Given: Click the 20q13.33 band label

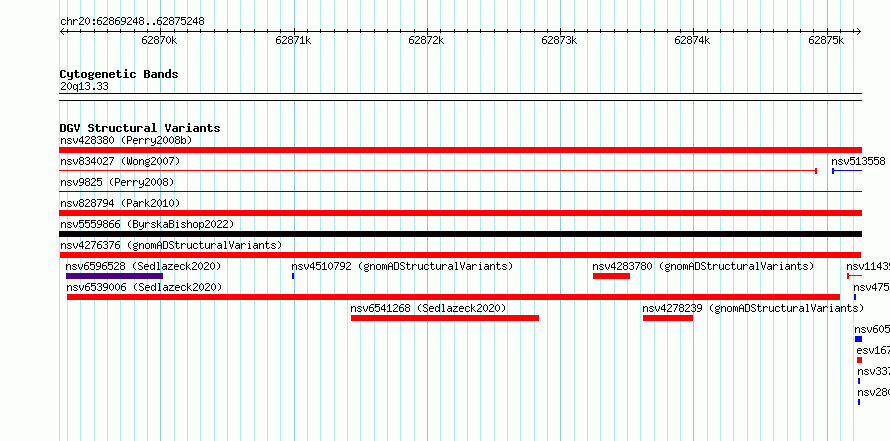Looking at the screenshot, I should coord(84,87).
